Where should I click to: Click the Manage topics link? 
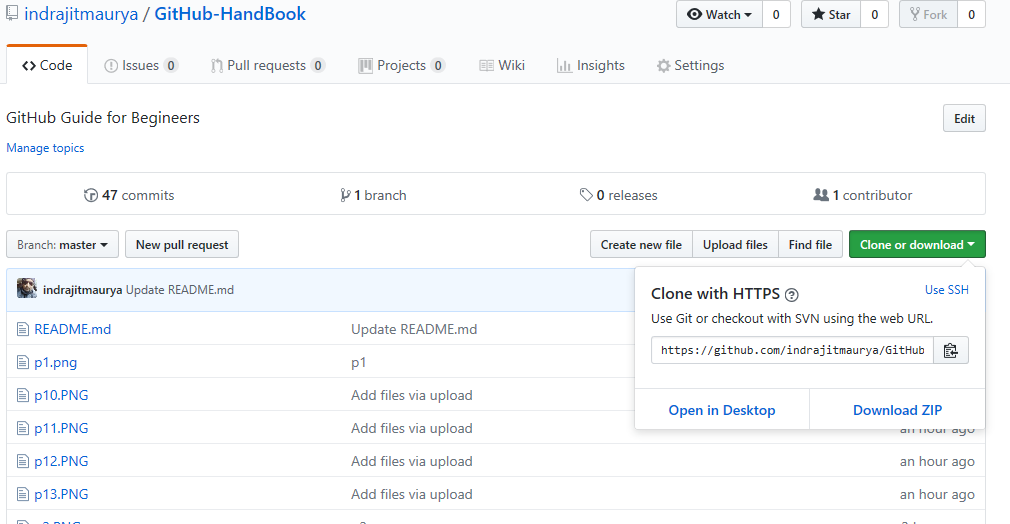coord(45,148)
